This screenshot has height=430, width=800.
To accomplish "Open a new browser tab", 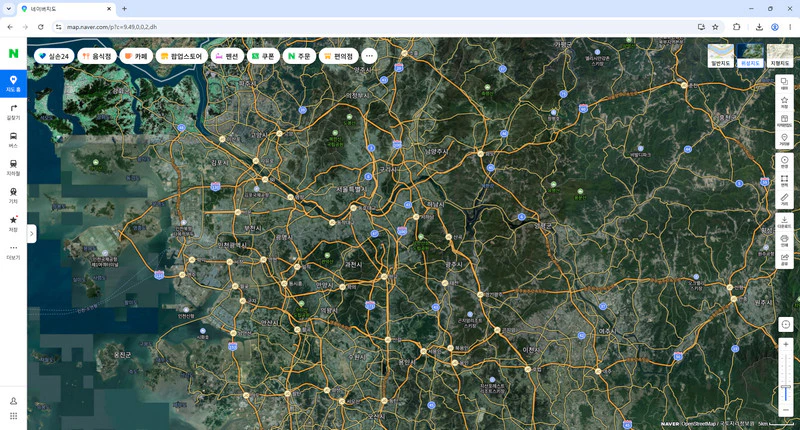I will pyautogui.click(x=124, y=9).
